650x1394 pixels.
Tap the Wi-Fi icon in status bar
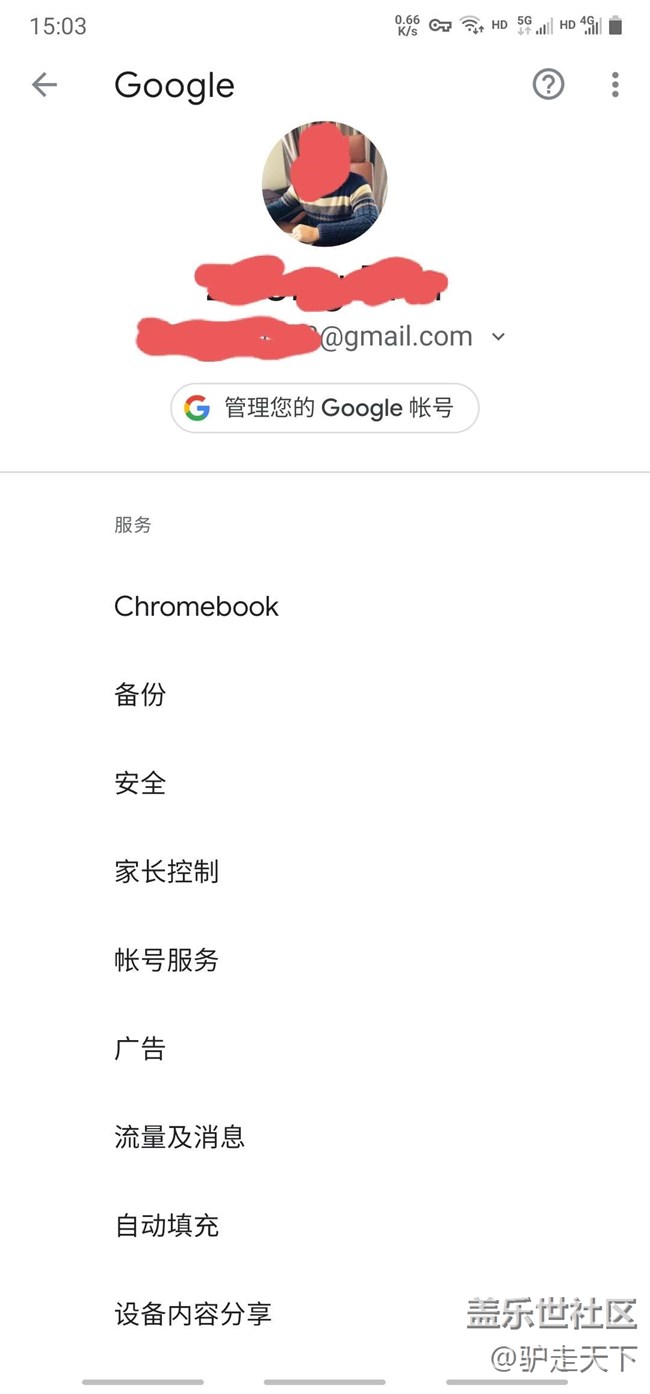(x=471, y=26)
